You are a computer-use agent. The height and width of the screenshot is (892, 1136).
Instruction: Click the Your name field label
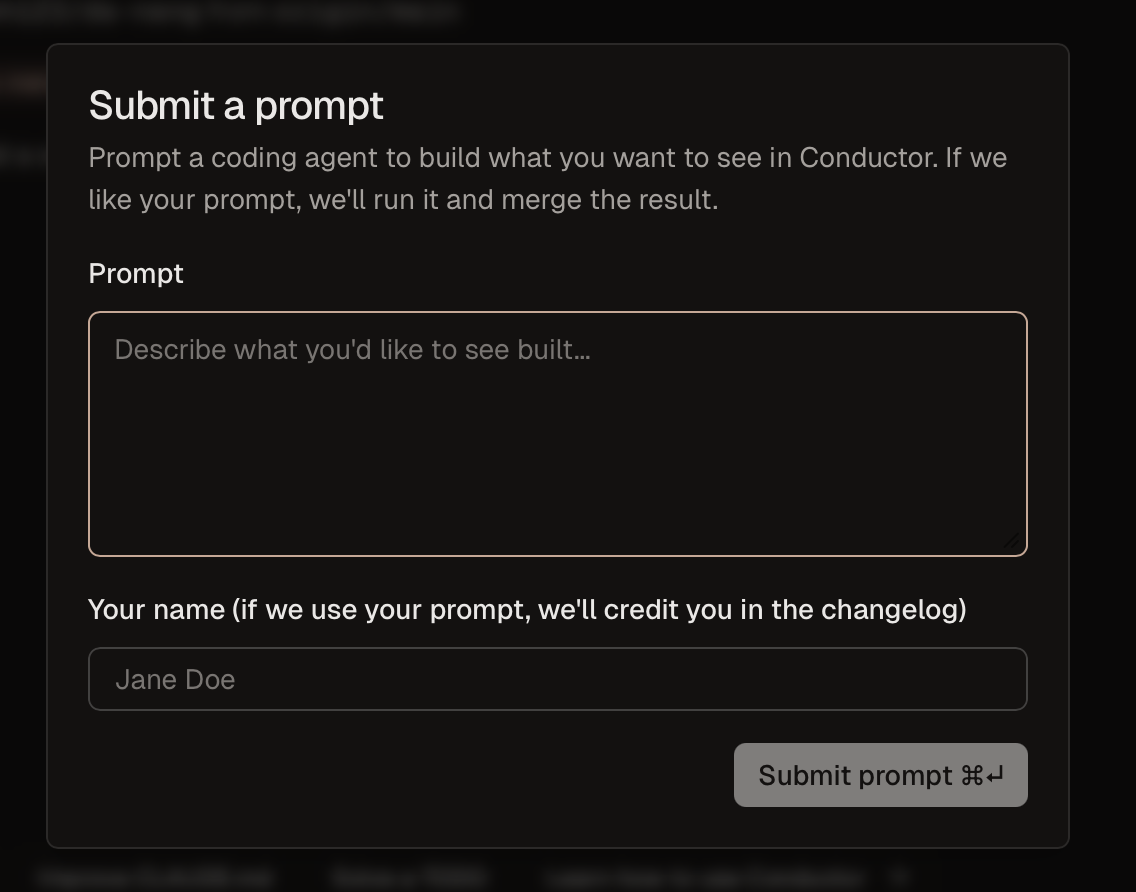pyautogui.click(x=527, y=609)
